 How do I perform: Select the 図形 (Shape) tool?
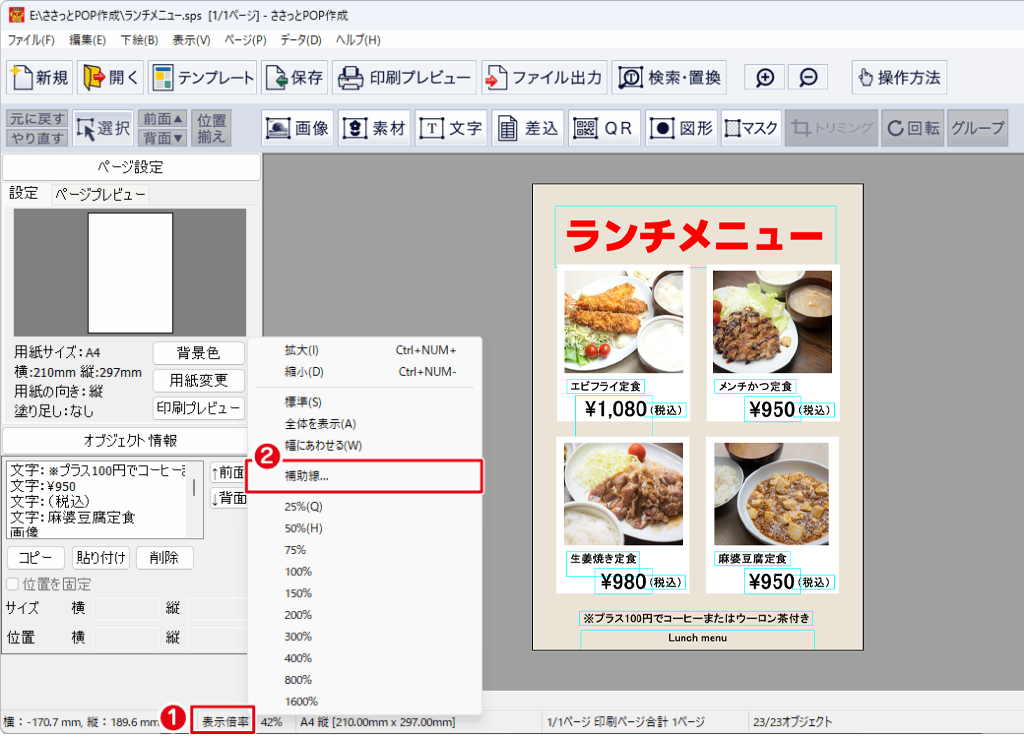click(681, 128)
